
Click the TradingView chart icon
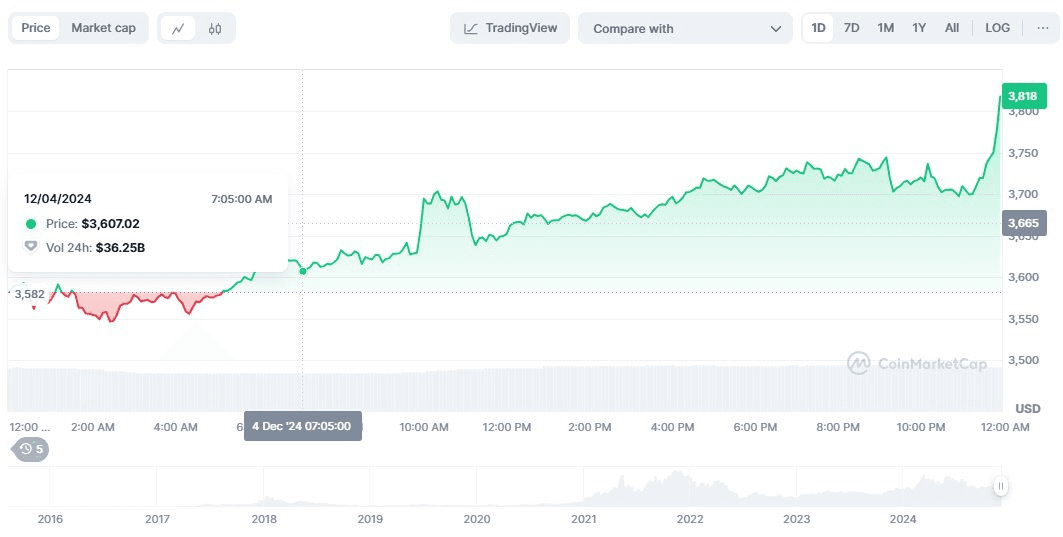(471, 28)
